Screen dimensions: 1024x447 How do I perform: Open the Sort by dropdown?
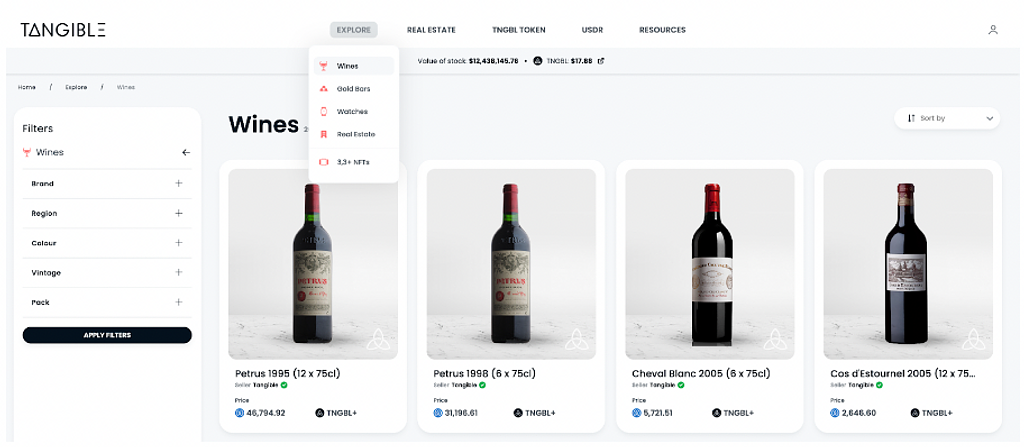click(x=948, y=118)
